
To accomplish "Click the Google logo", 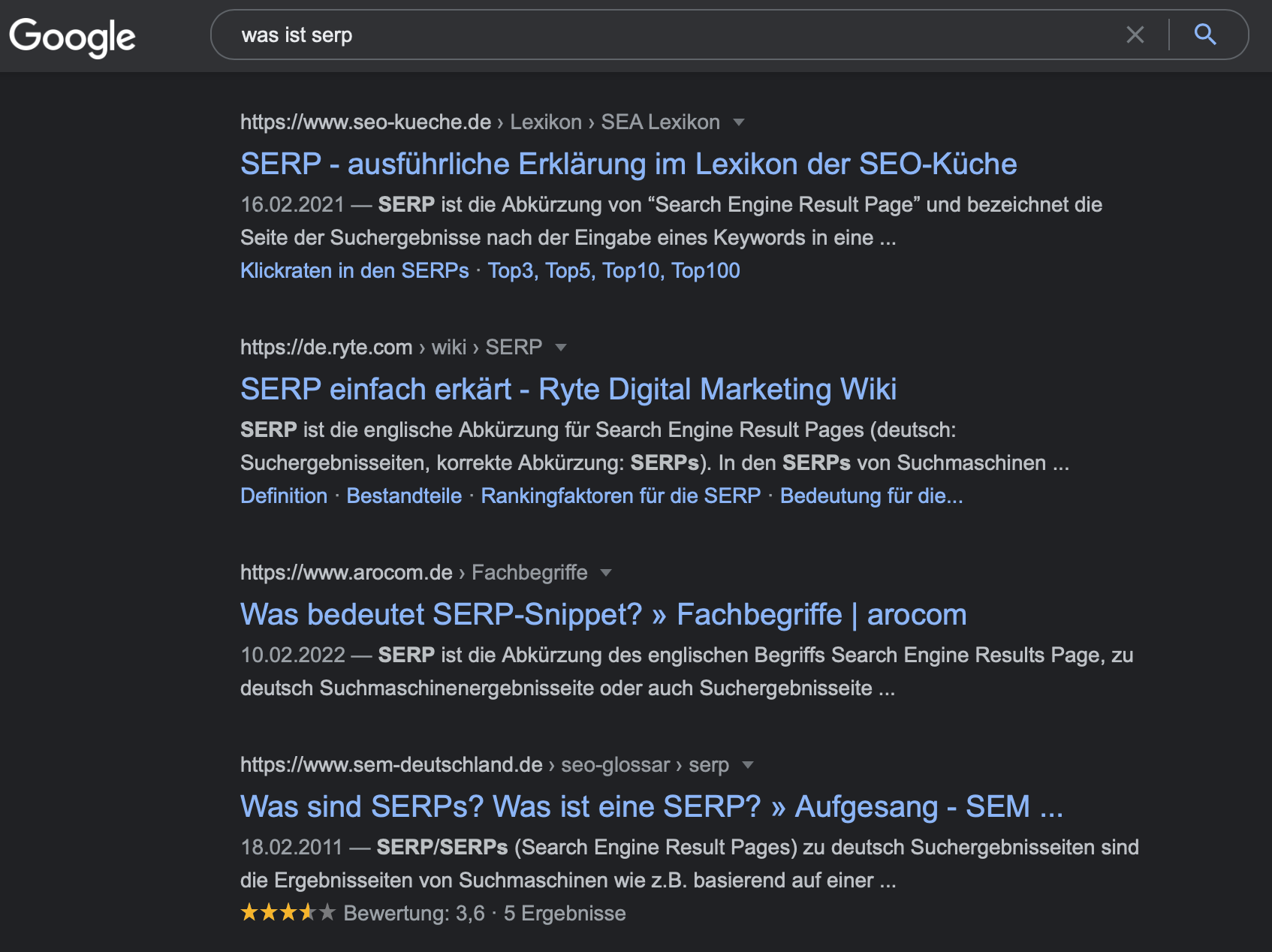I will 72,37.
